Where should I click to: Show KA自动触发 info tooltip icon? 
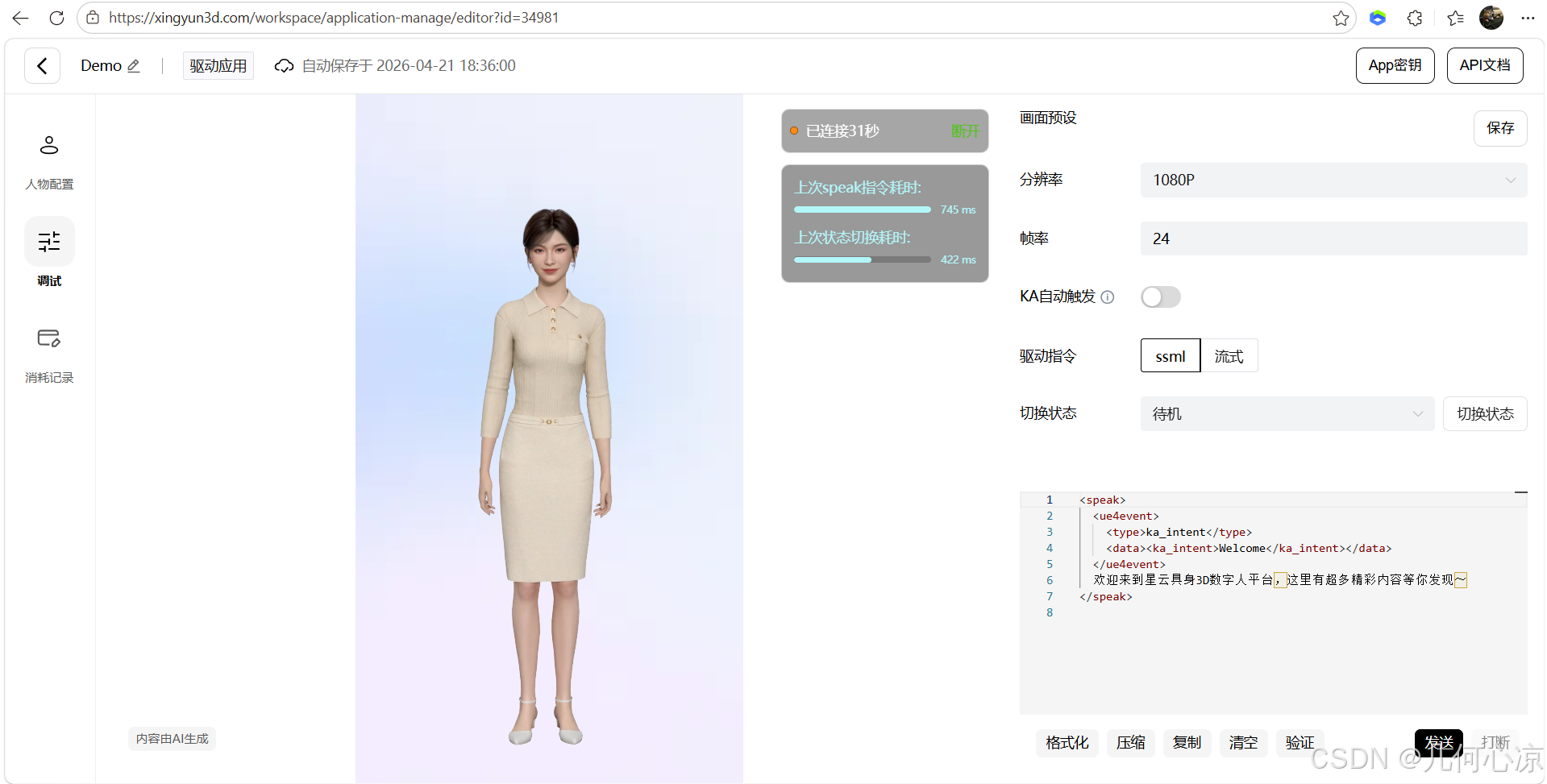(1108, 297)
